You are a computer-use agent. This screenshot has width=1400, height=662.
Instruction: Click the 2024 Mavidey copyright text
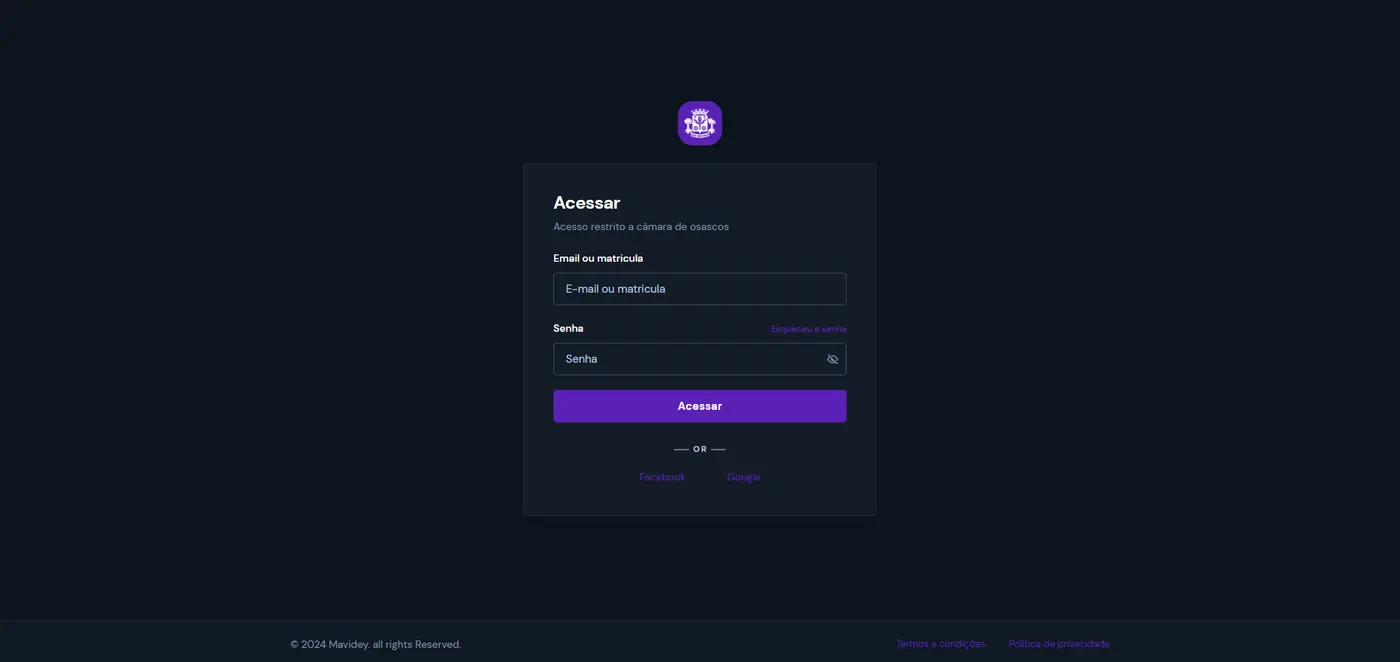pyautogui.click(x=376, y=645)
